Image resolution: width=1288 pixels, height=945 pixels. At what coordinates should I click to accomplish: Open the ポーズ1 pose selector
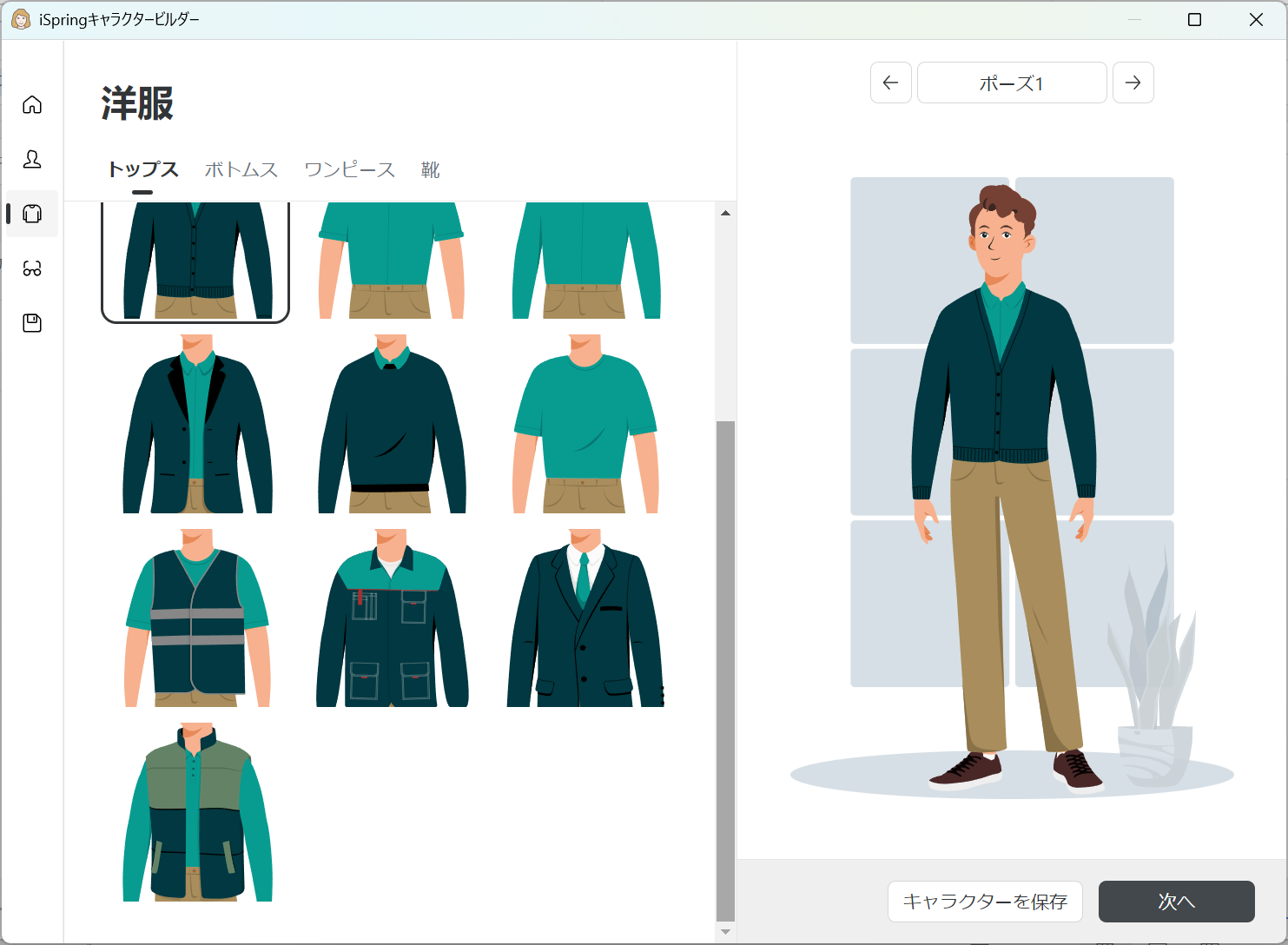1011,83
